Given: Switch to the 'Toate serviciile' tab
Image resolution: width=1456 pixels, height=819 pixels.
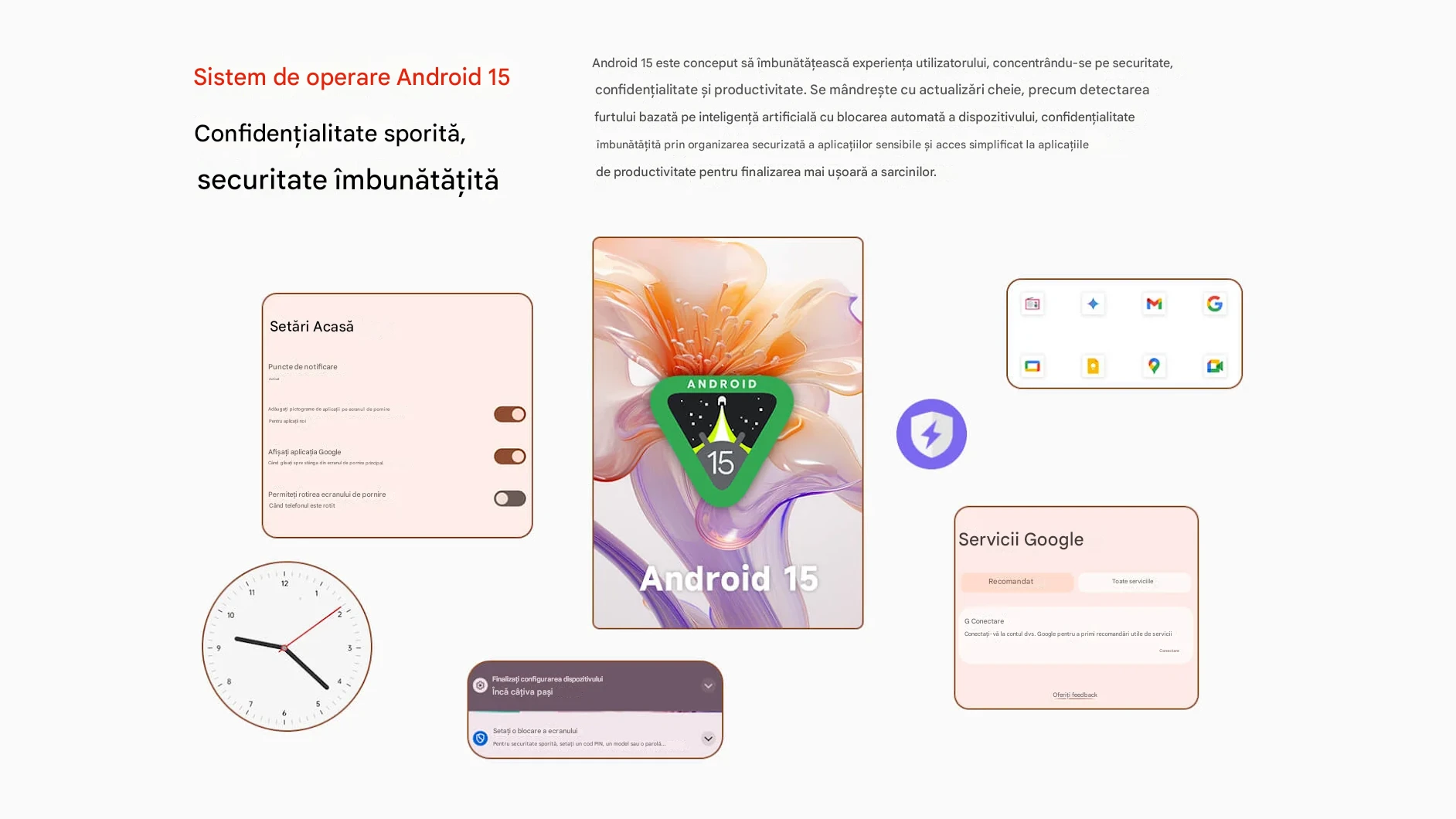Looking at the screenshot, I should tap(1133, 582).
